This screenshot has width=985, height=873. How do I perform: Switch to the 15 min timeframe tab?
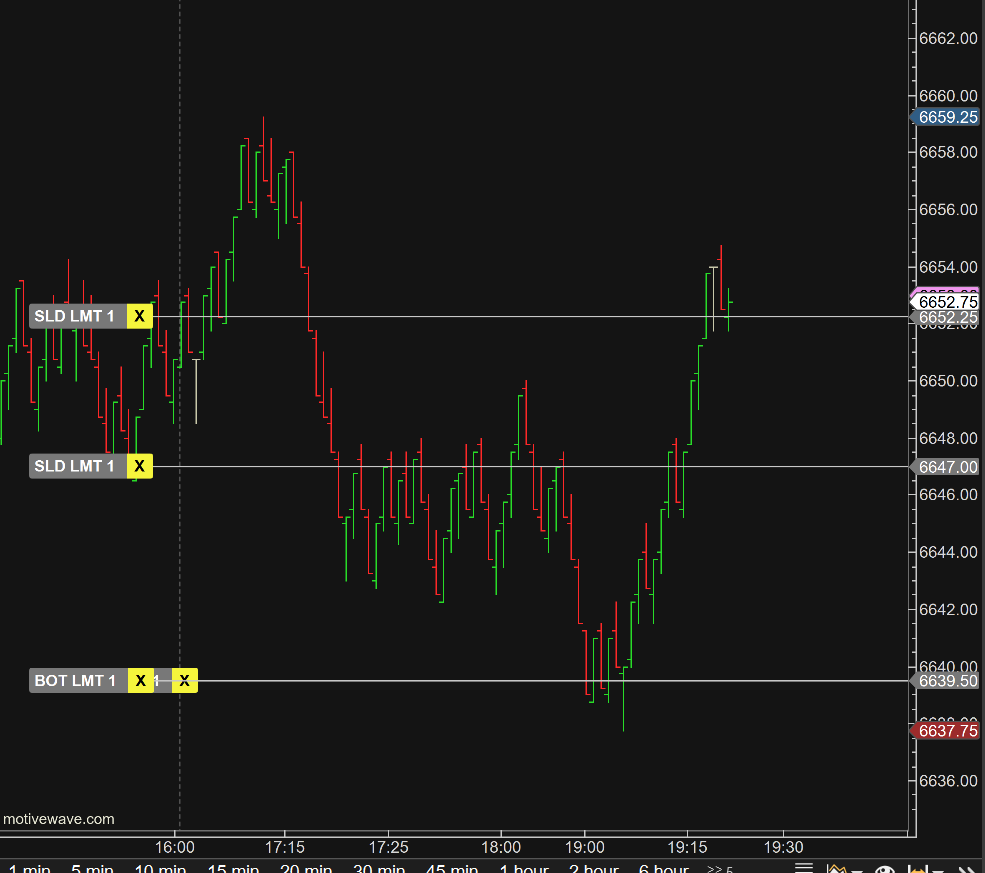click(233, 868)
